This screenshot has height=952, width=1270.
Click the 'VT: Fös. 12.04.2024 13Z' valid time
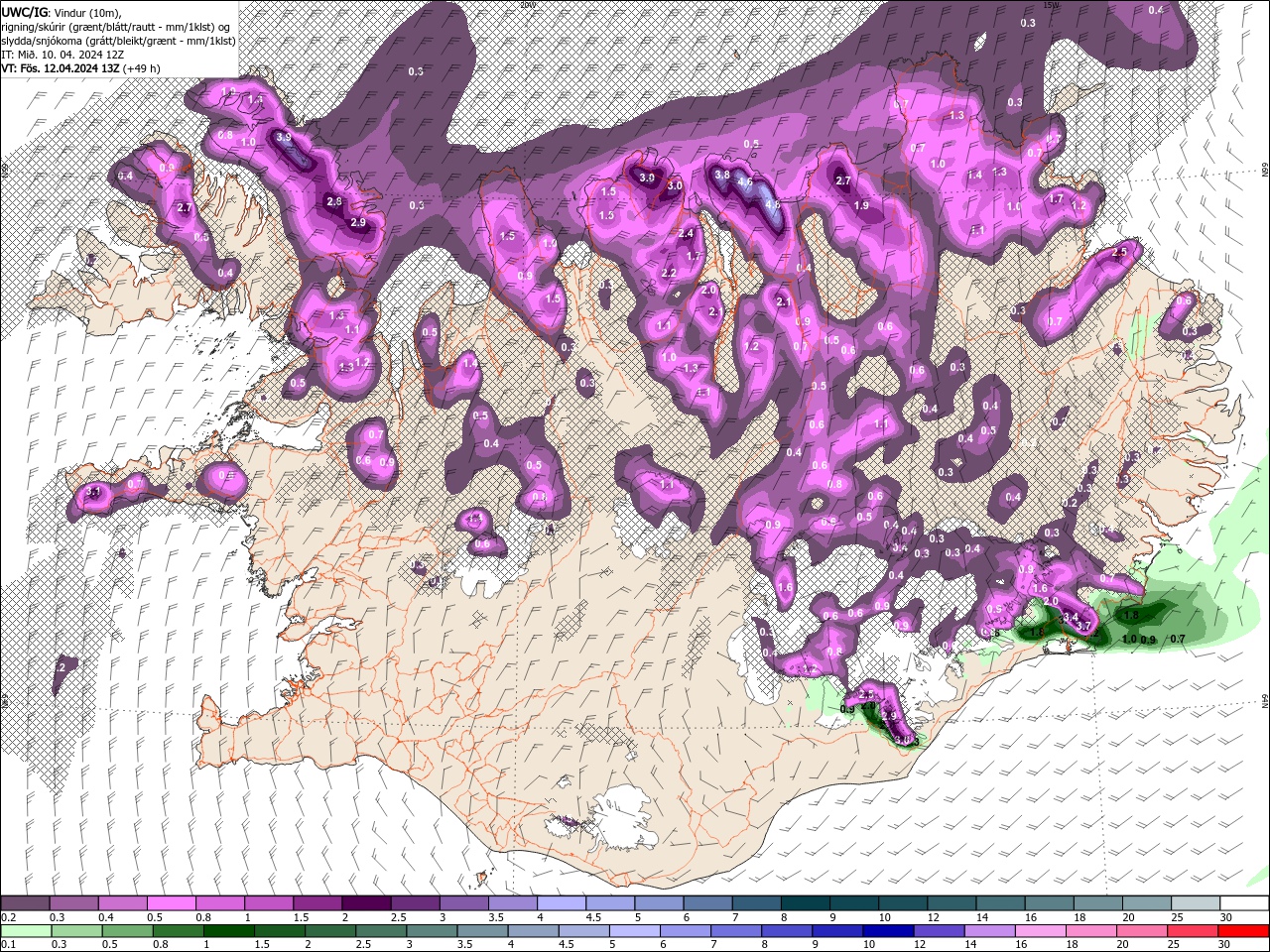pos(61,67)
